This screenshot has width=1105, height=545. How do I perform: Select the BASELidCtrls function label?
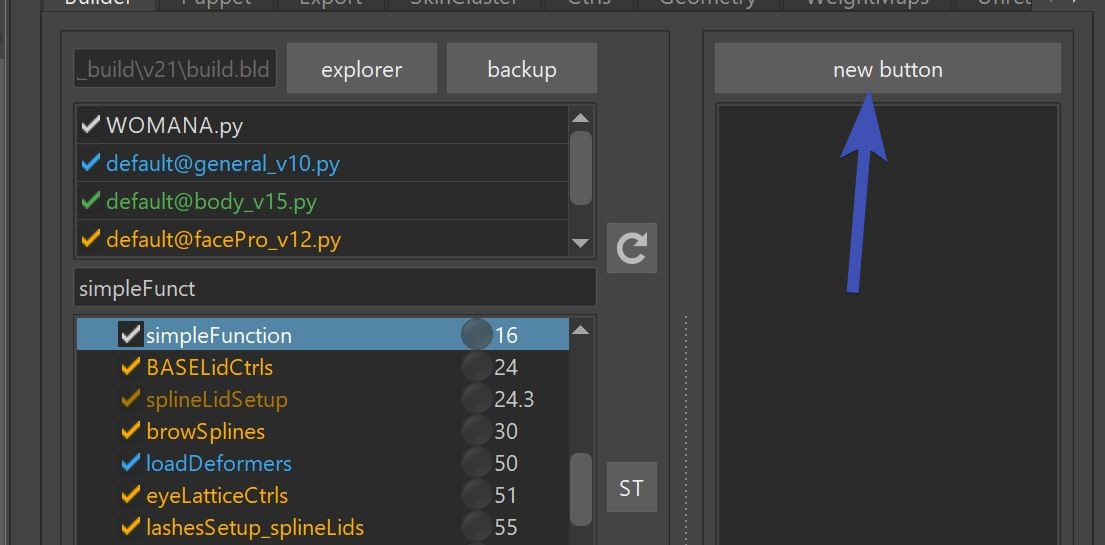[x=209, y=367]
